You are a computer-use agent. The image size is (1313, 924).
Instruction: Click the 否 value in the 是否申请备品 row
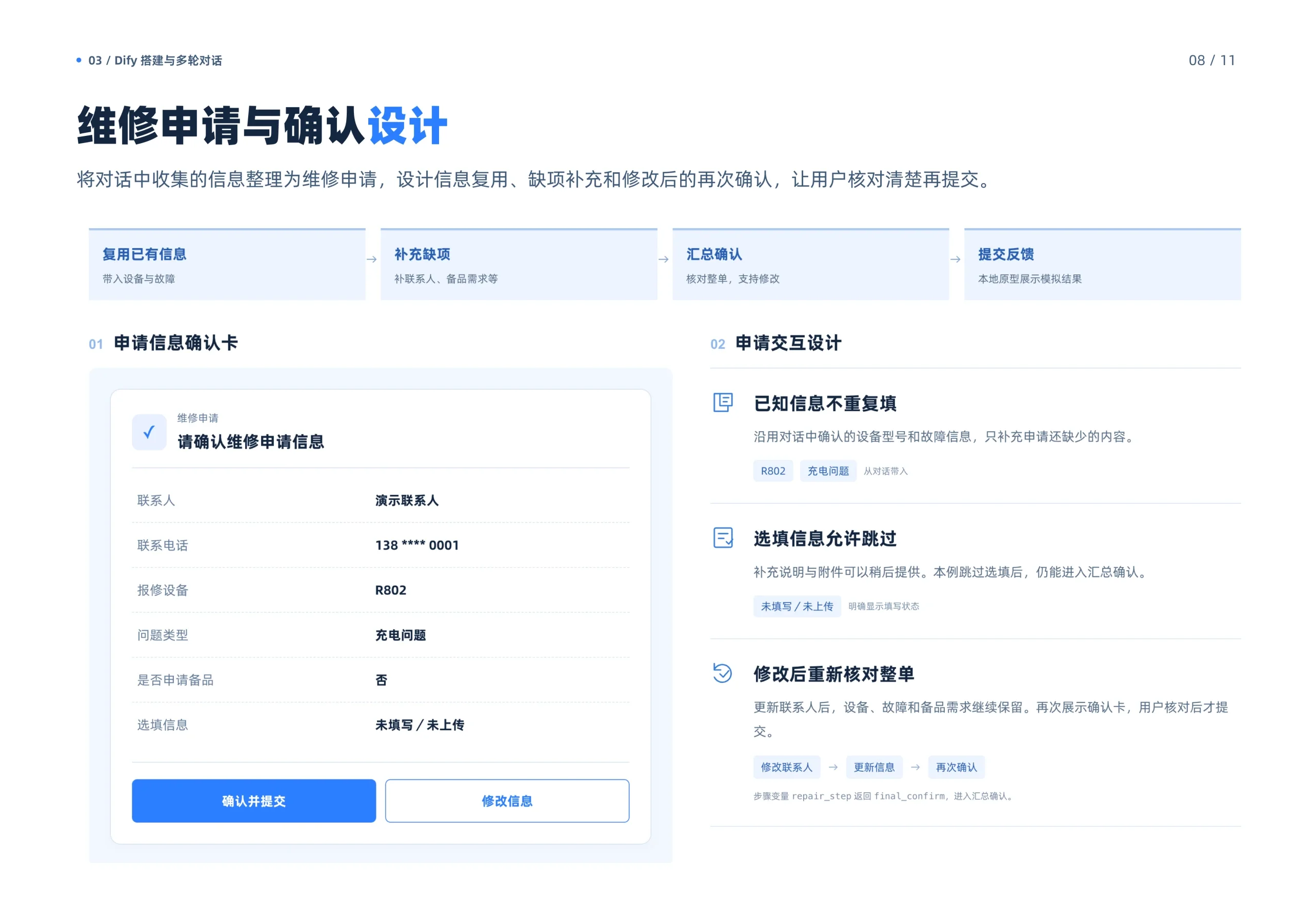click(x=382, y=680)
